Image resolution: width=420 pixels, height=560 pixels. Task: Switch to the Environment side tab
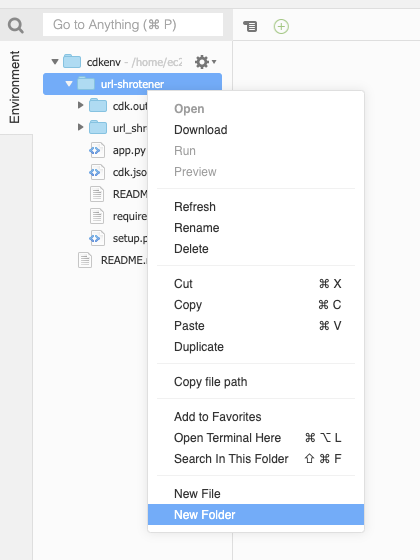[15, 87]
